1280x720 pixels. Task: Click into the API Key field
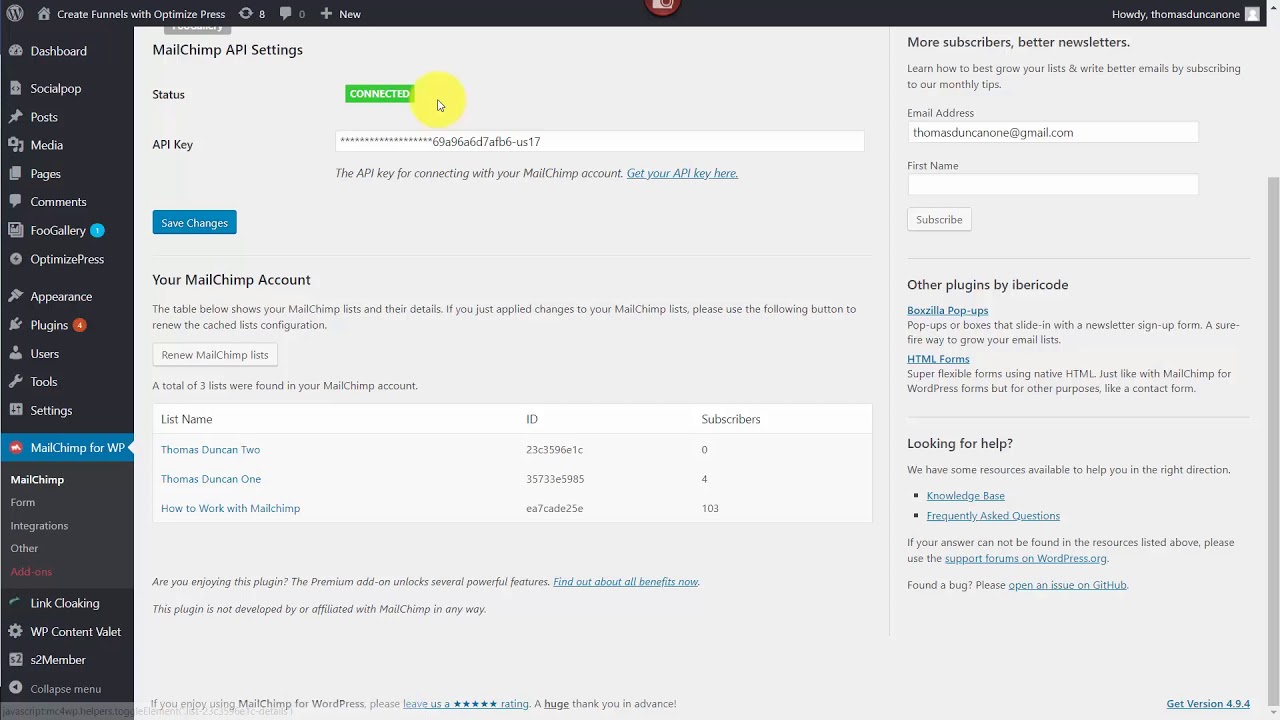600,142
